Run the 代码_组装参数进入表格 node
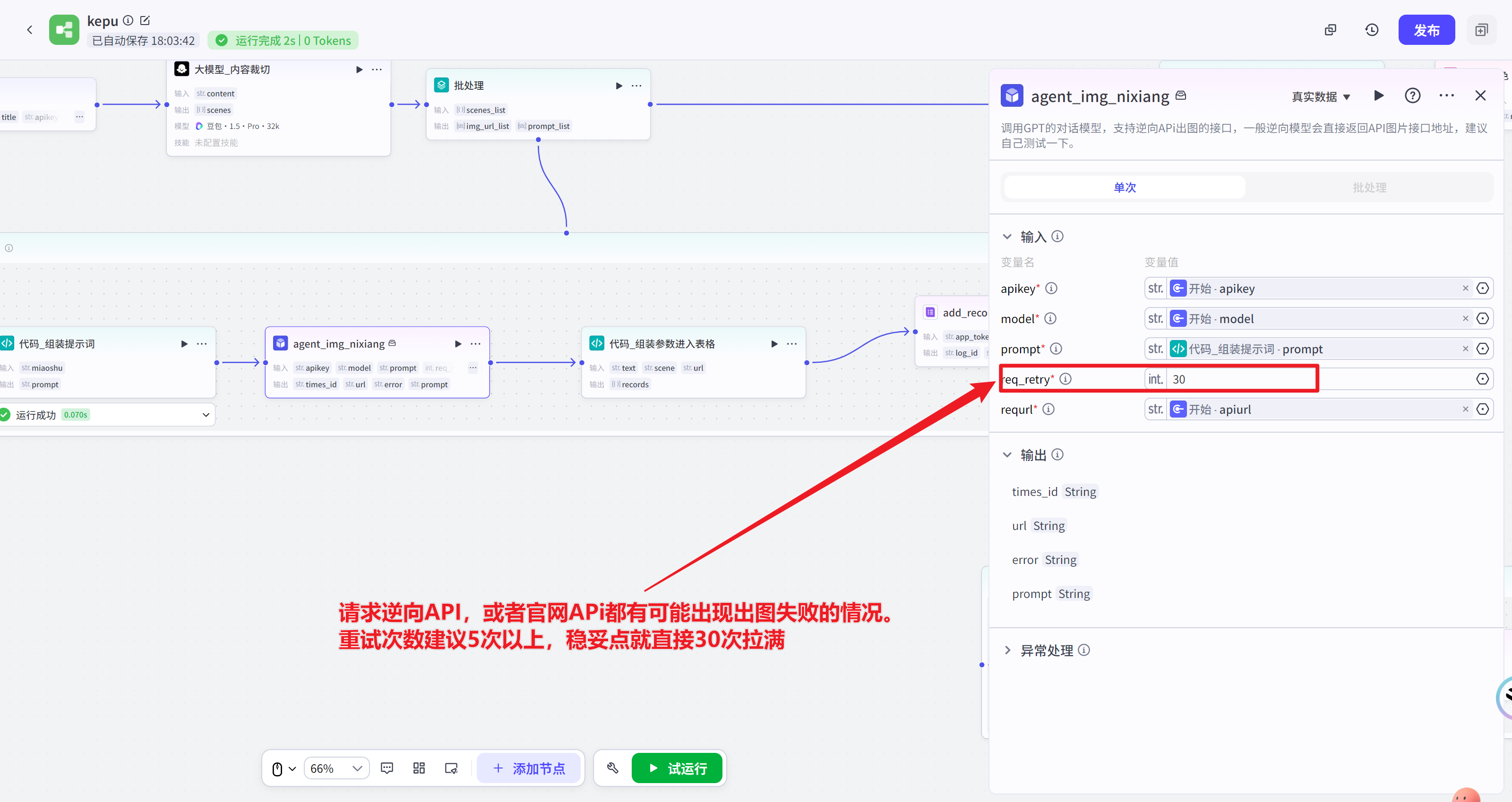Viewport: 1512px width, 802px height. coord(774,344)
